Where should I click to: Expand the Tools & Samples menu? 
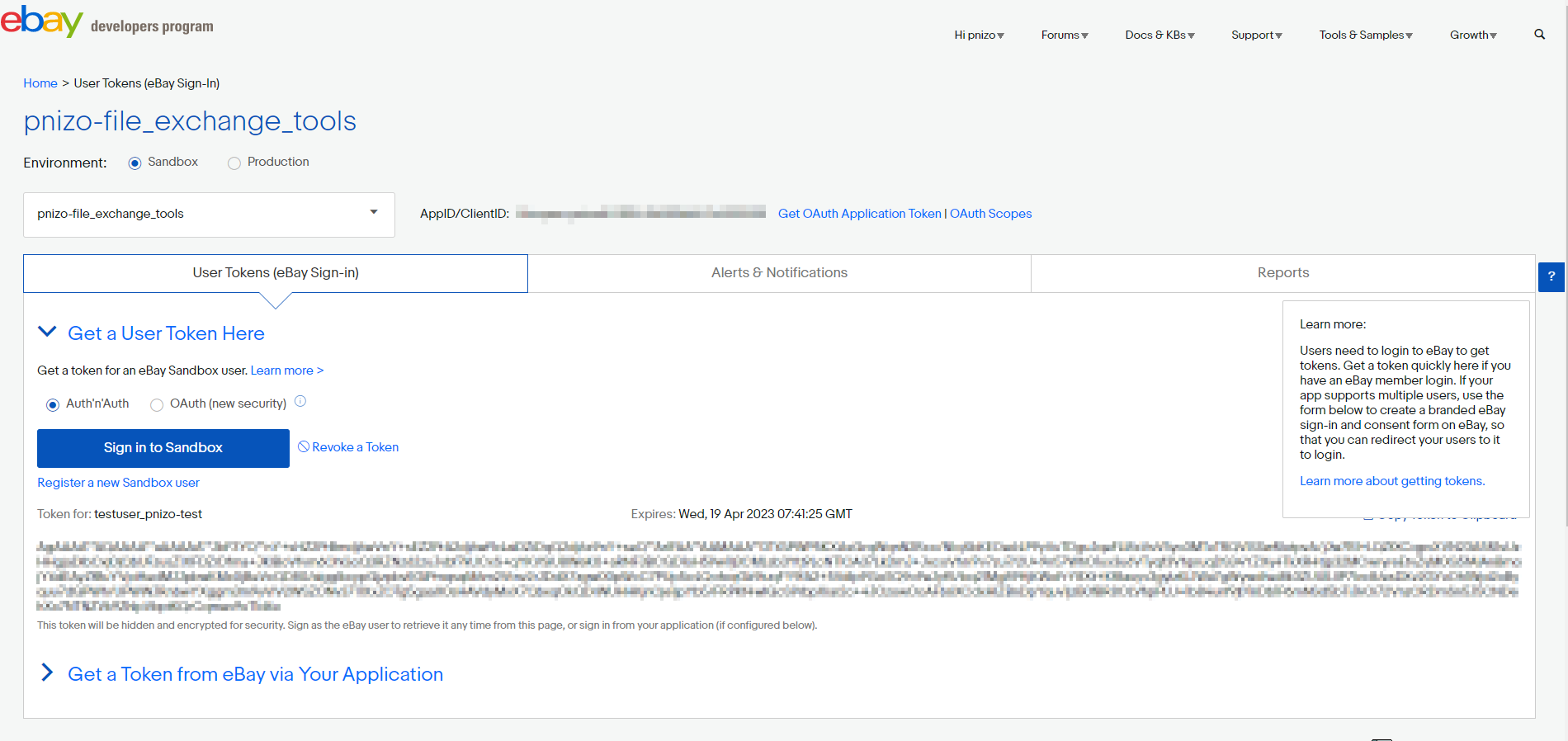tap(1366, 35)
